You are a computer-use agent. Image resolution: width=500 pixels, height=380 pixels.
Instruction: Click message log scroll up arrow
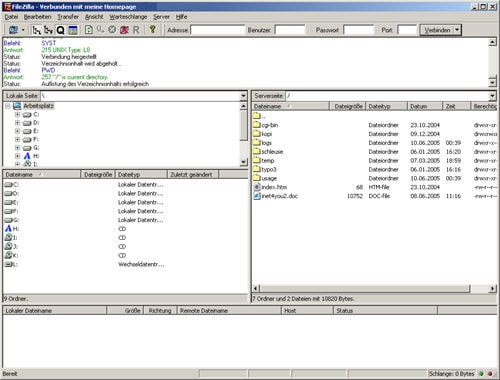(x=492, y=42)
